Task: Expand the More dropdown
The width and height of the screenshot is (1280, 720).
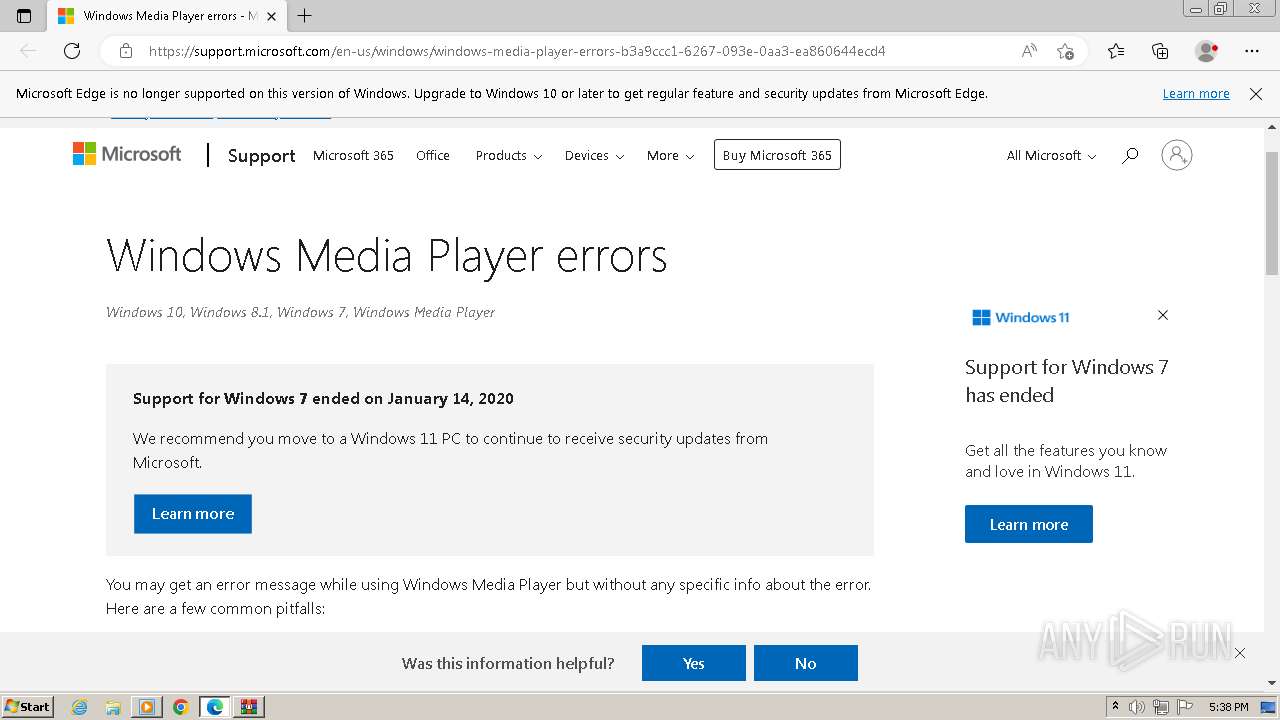Action: (670, 155)
